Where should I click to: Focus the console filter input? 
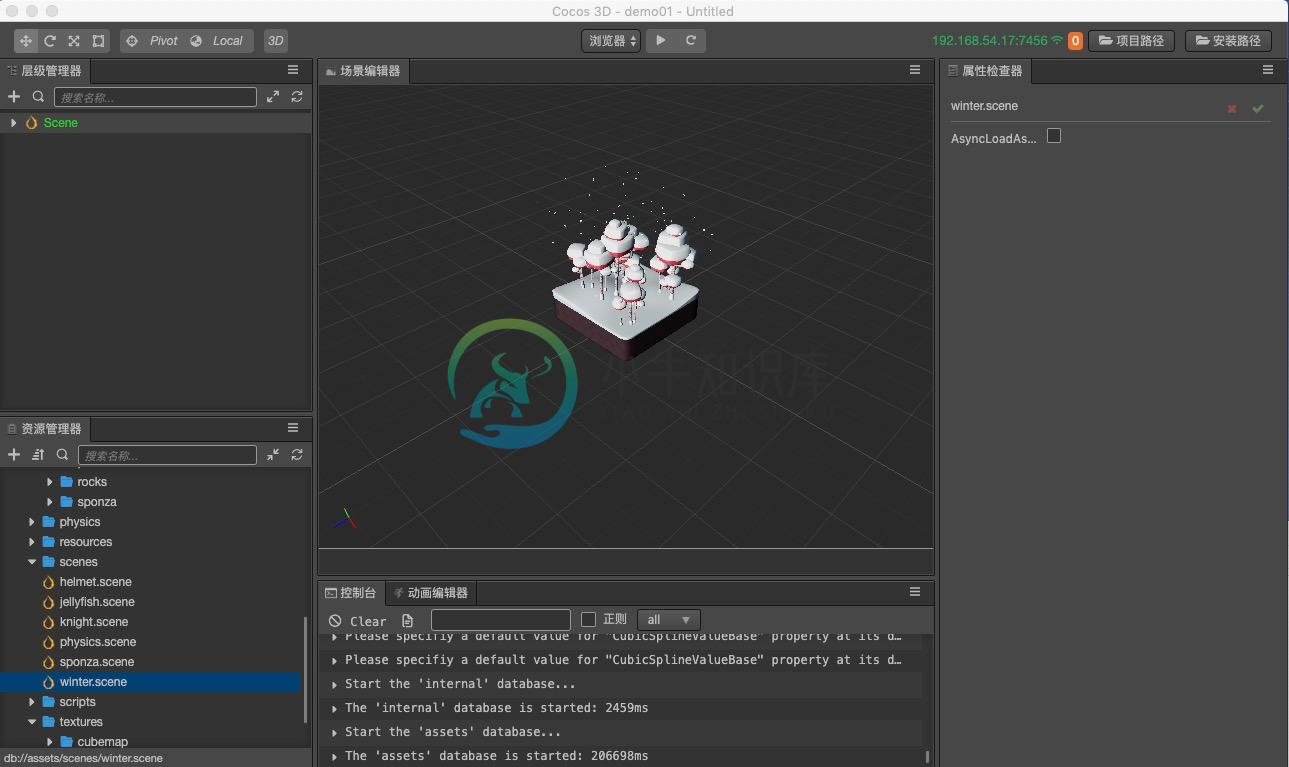click(x=501, y=620)
